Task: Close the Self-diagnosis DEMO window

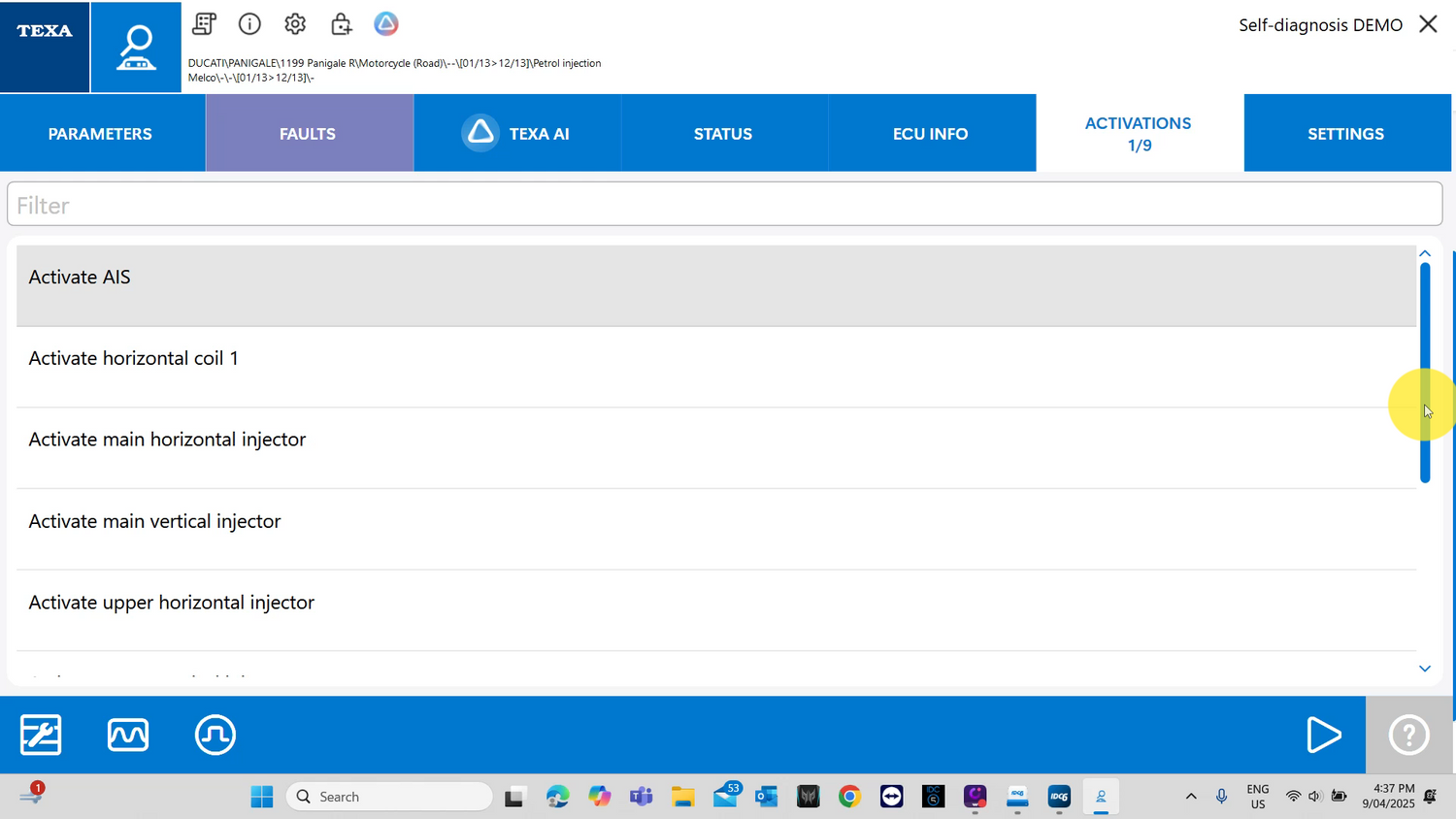Action: coord(1428,24)
